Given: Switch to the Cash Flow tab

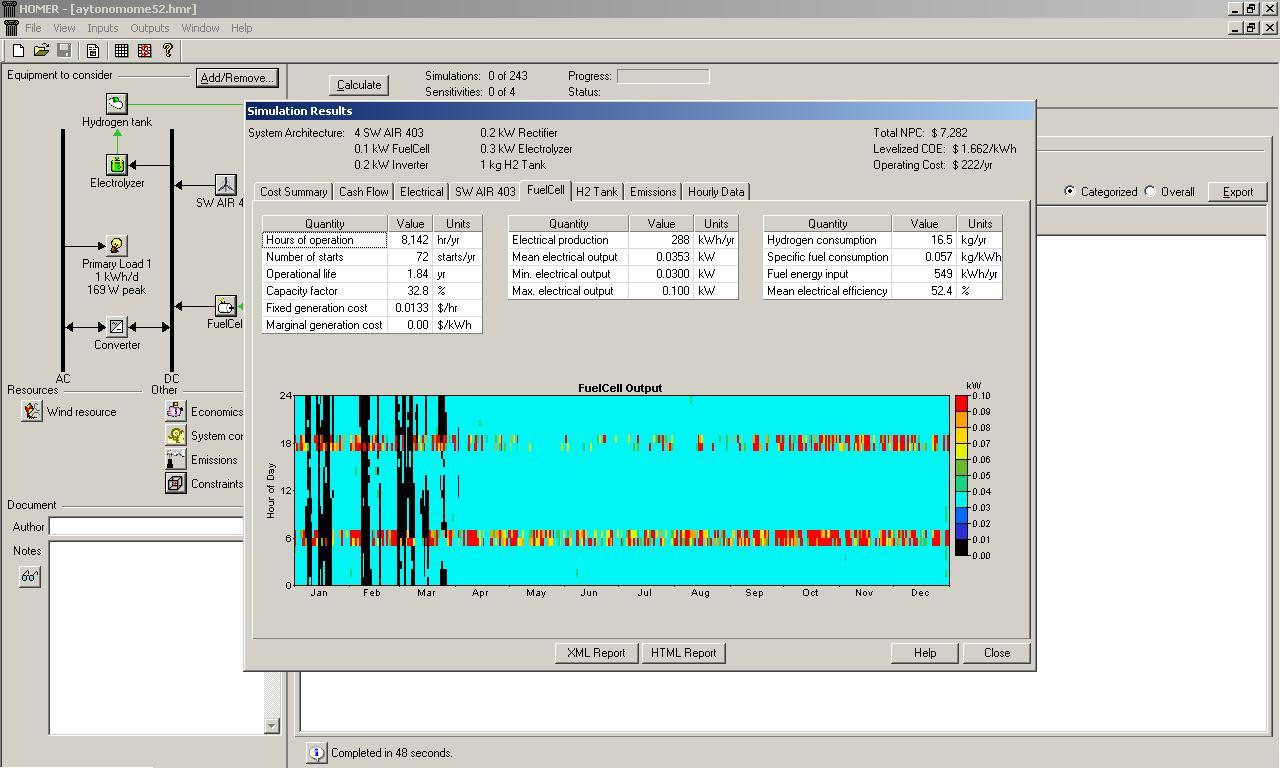Looking at the screenshot, I should pyautogui.click(x=364, y=192).
